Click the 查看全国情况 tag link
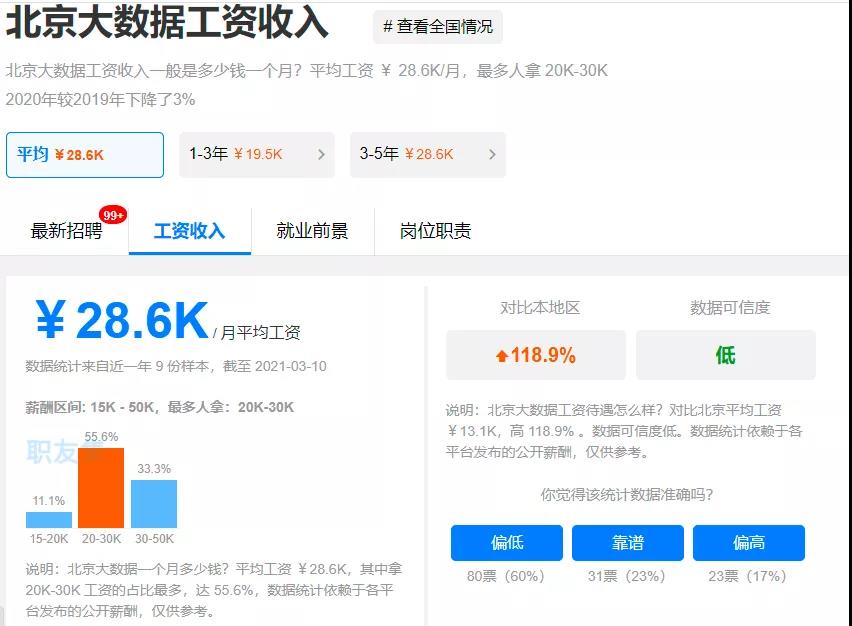 (x=437, y=27)
